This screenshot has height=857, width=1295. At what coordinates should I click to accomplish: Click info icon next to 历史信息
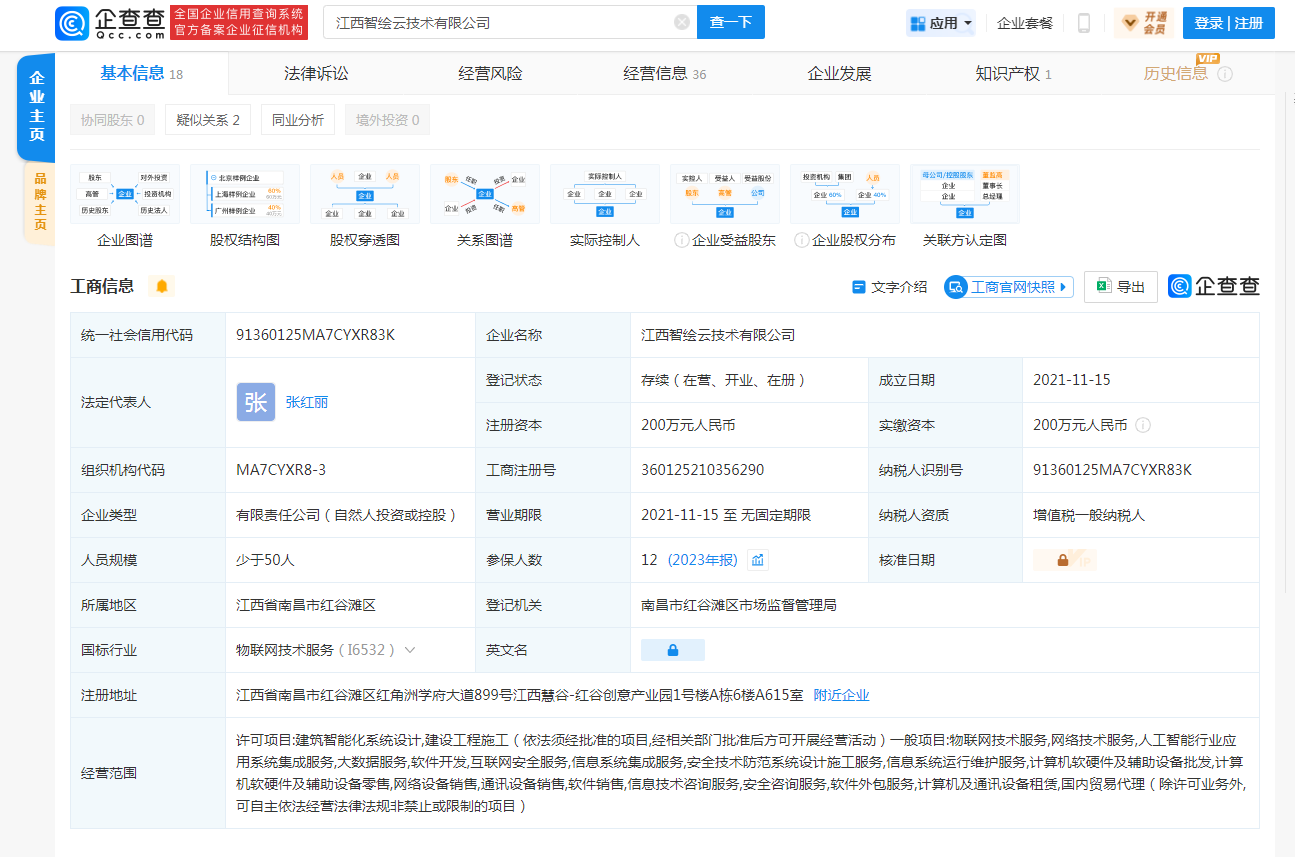point(1225,74)
